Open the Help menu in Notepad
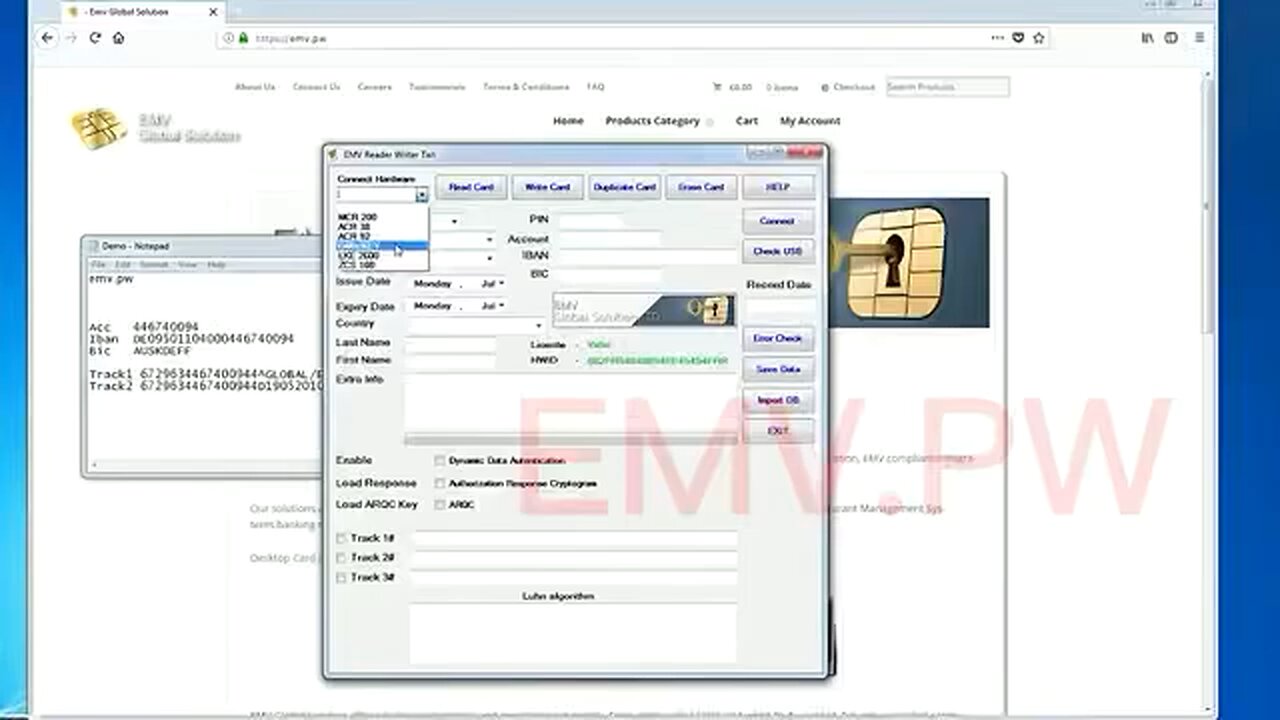 (x=216, y=265)
